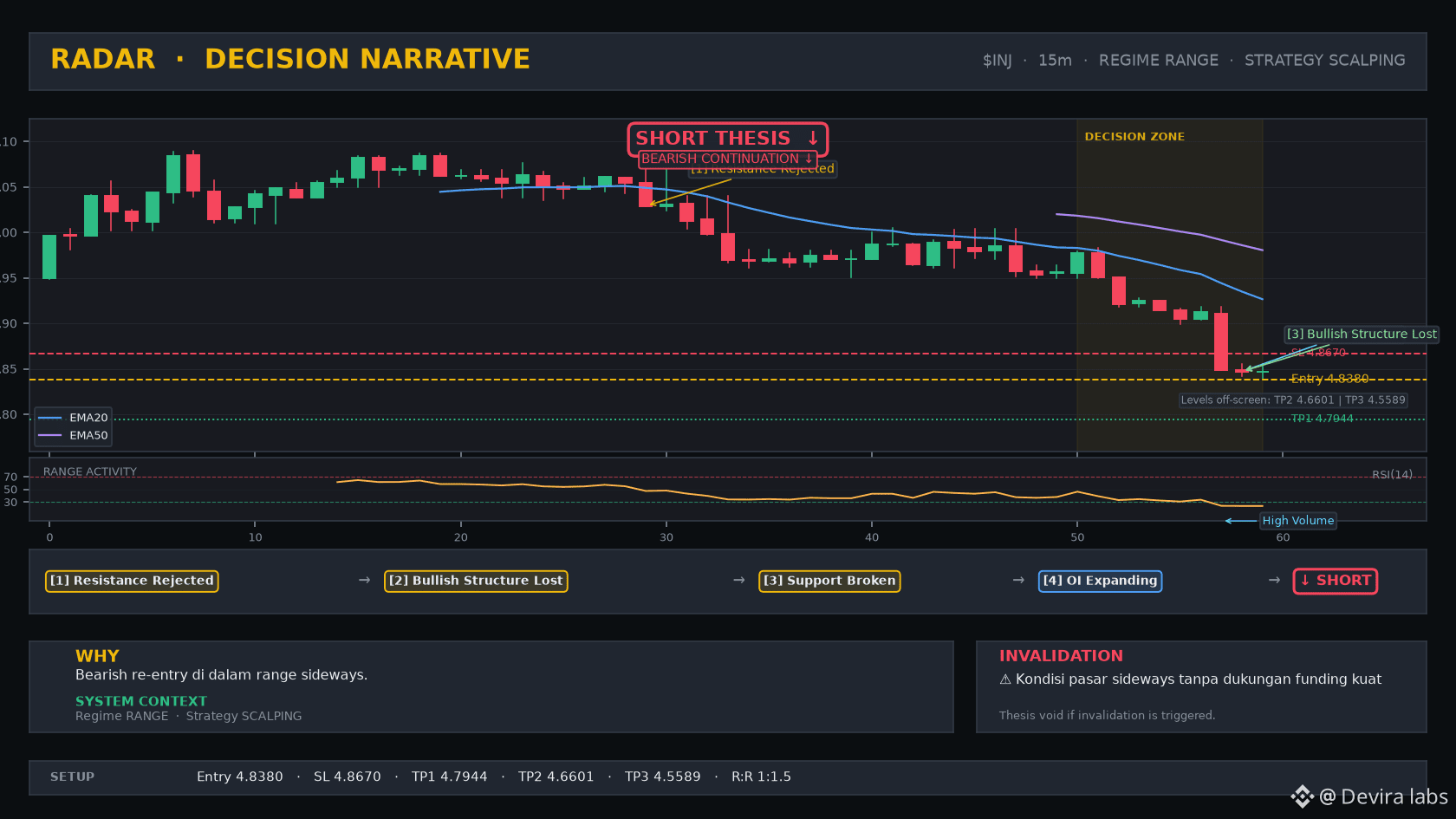Click the [3] Support Broken step
Viewport: 1456px width, 819px height.
[829, 581]
